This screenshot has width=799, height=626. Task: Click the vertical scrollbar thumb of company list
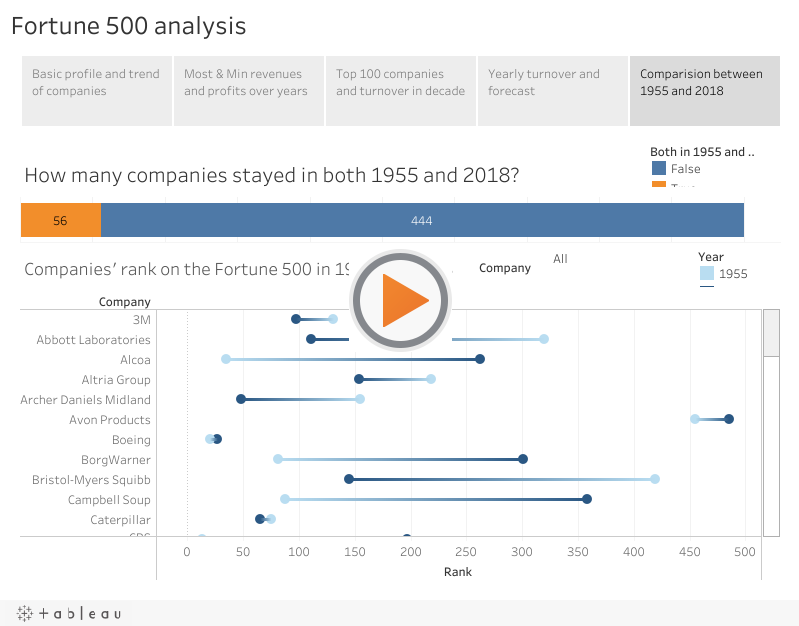pos(771,333)
